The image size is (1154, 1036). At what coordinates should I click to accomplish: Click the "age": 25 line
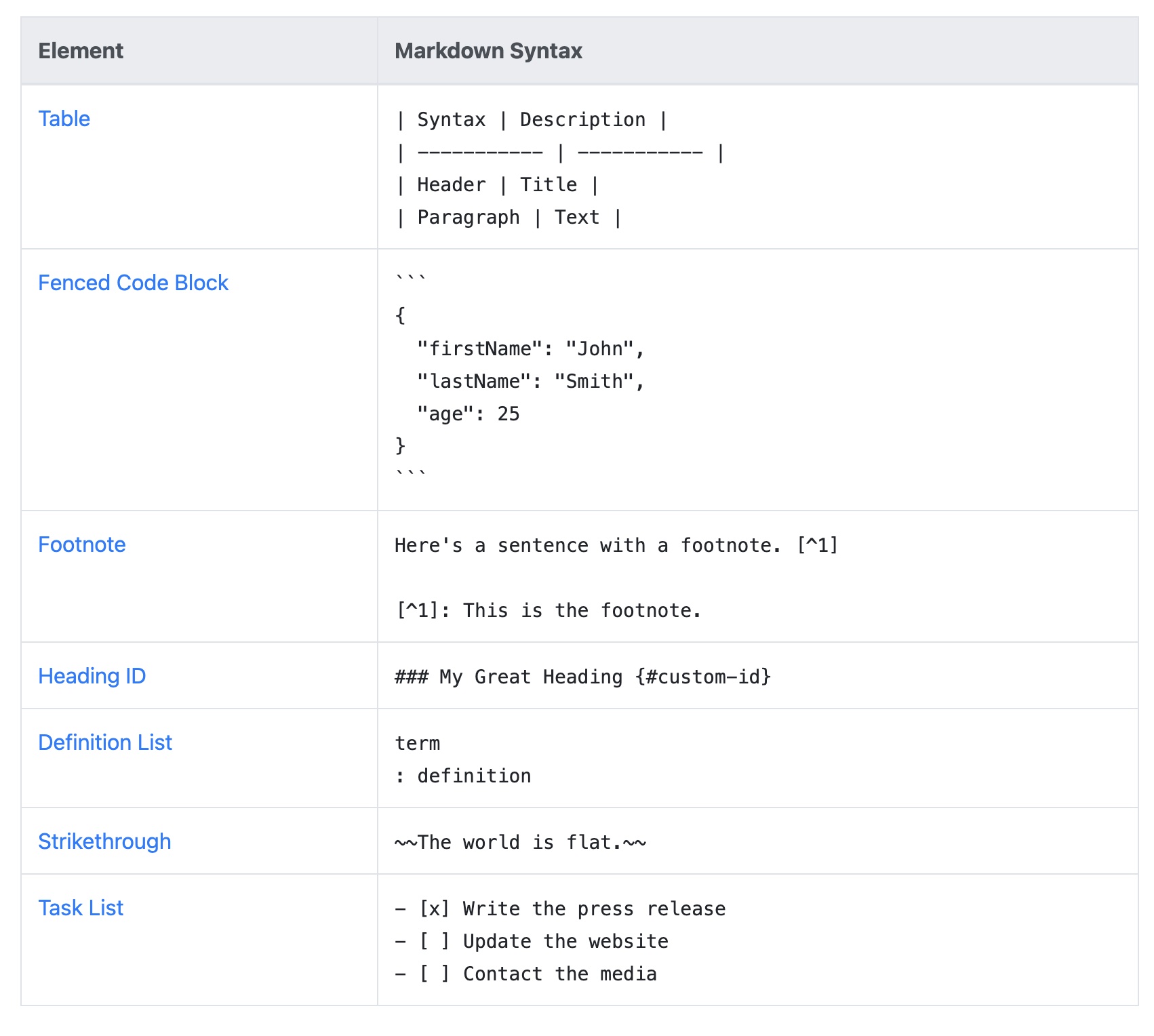(469, 414)
